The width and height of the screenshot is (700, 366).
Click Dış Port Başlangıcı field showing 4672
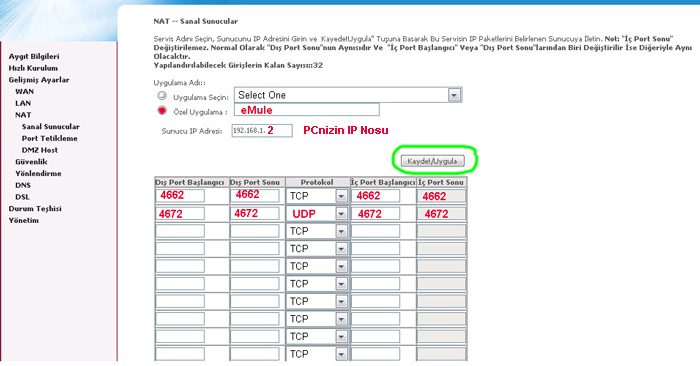[180, 213]
